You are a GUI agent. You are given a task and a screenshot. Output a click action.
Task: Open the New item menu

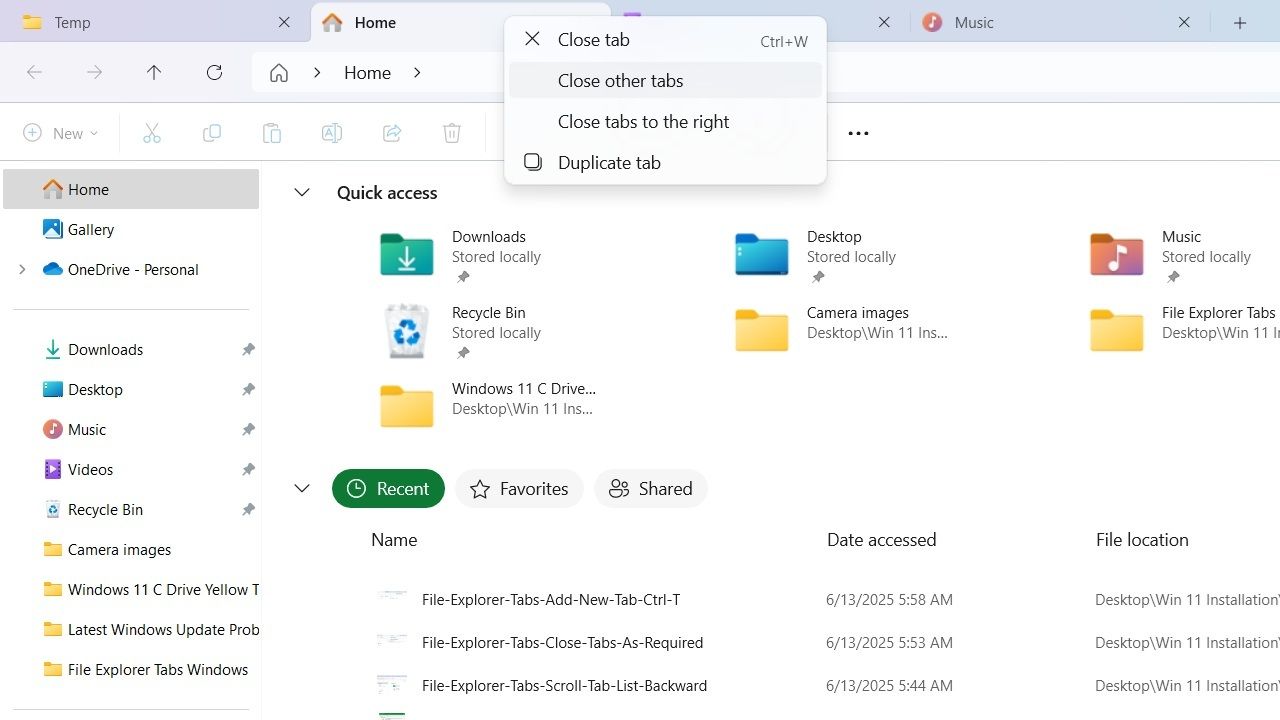60,132
